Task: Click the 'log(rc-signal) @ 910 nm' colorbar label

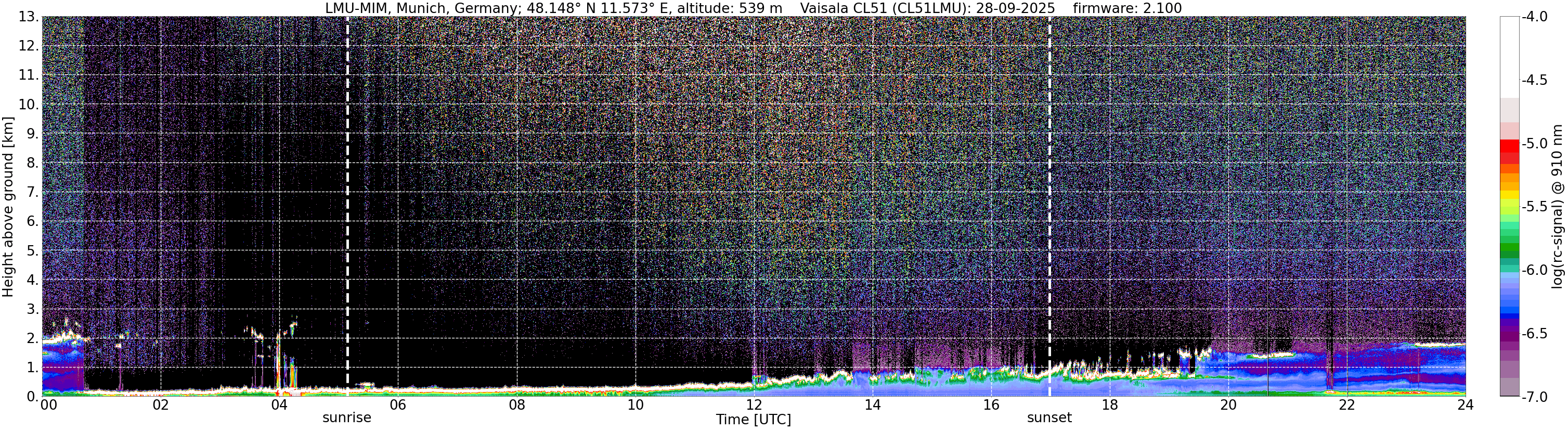Action: coord(1558,207)
